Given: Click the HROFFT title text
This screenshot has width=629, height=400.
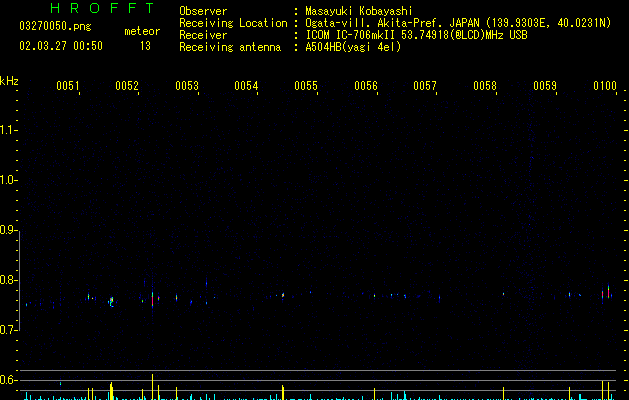Looking at the screenshot, I should pos(102,8).
